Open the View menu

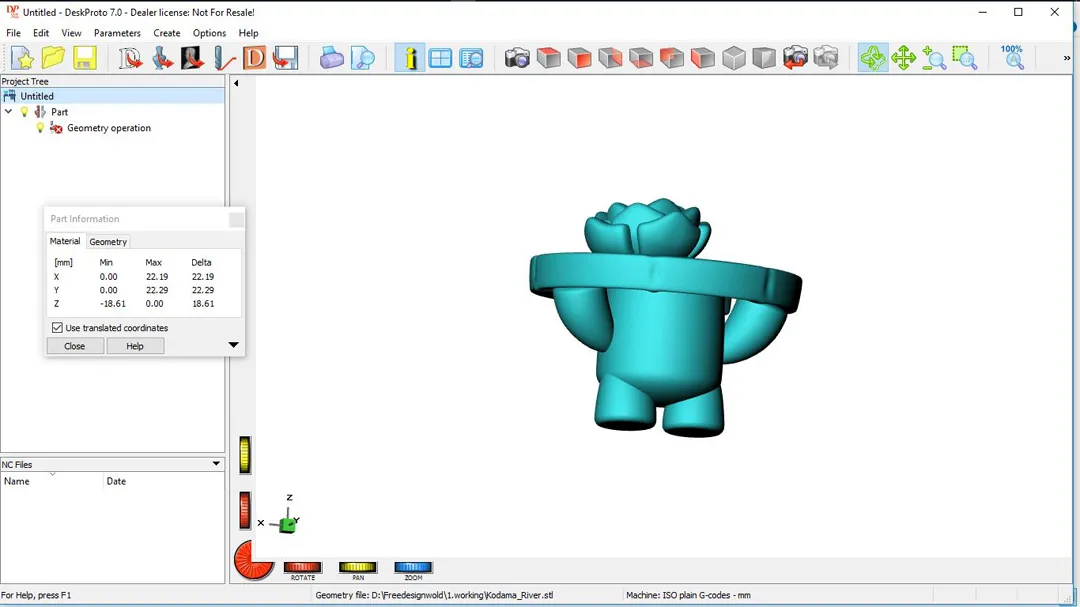pyautogui.click(x=71, y=33)
